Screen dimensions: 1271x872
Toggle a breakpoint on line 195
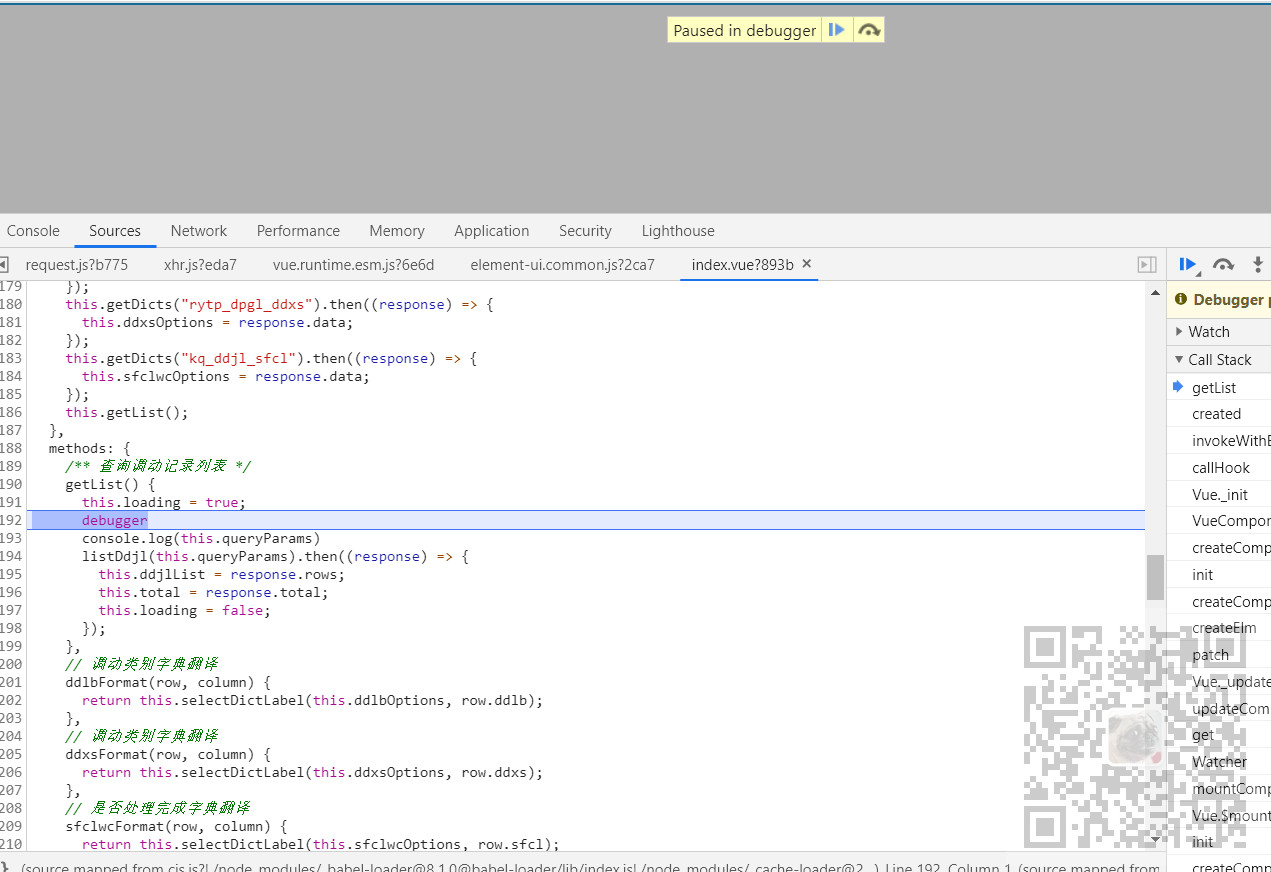[x=12, y=574]
